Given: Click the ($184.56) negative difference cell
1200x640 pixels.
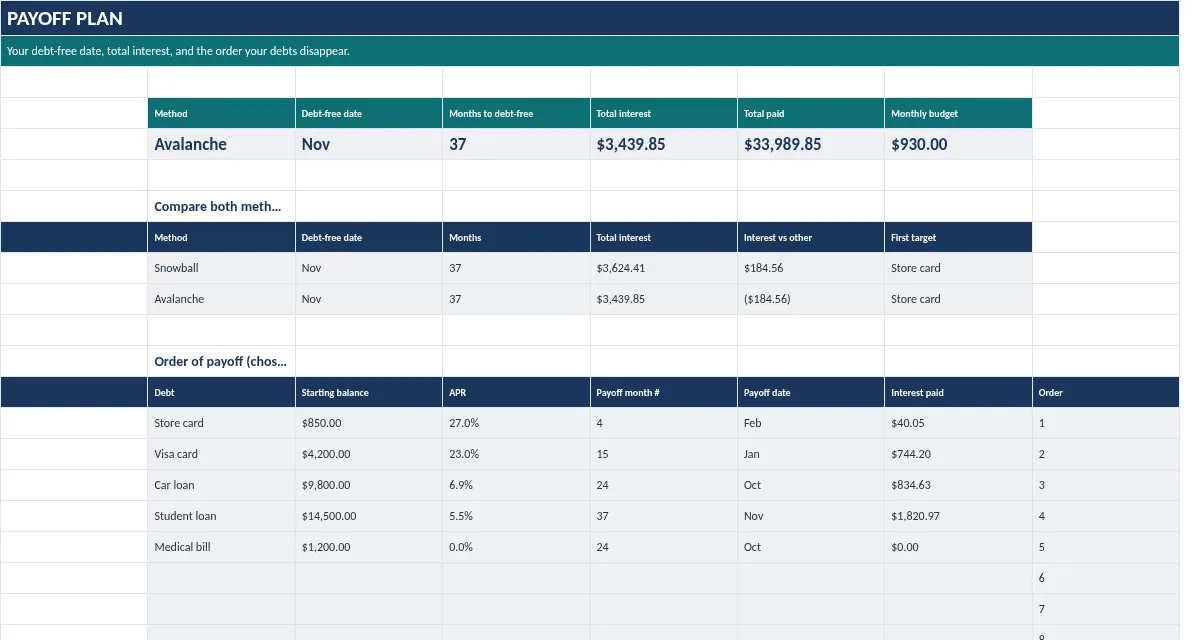Looking at the screenshot, I should [x=811, y=299].
